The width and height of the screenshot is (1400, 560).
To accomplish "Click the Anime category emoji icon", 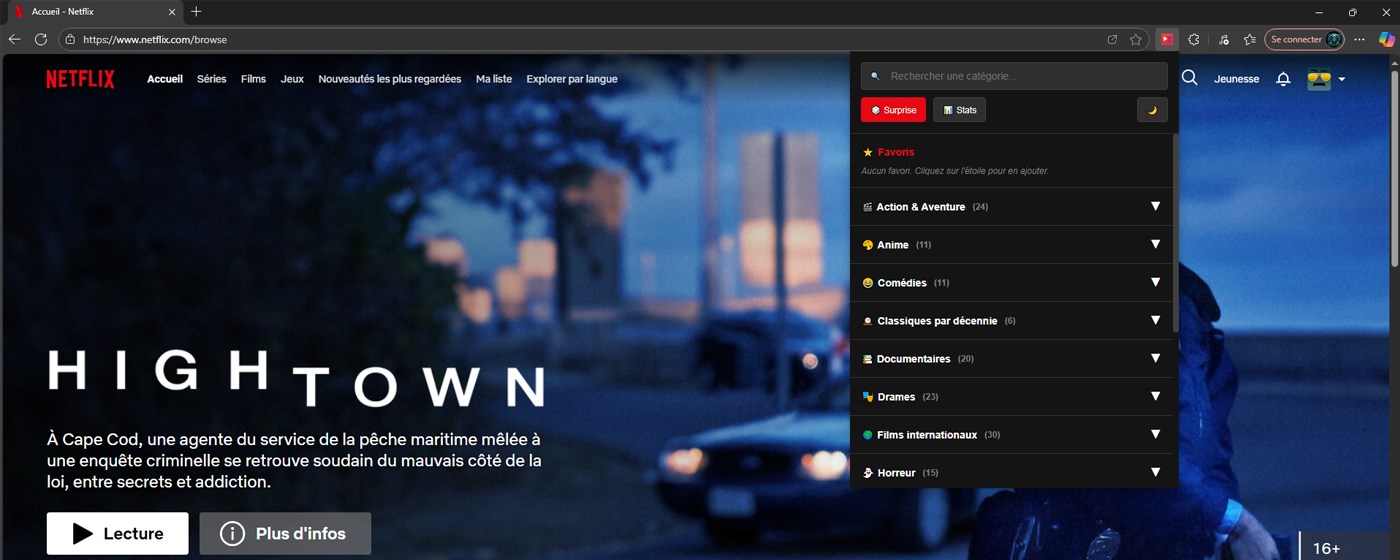I will pos(868,245).
